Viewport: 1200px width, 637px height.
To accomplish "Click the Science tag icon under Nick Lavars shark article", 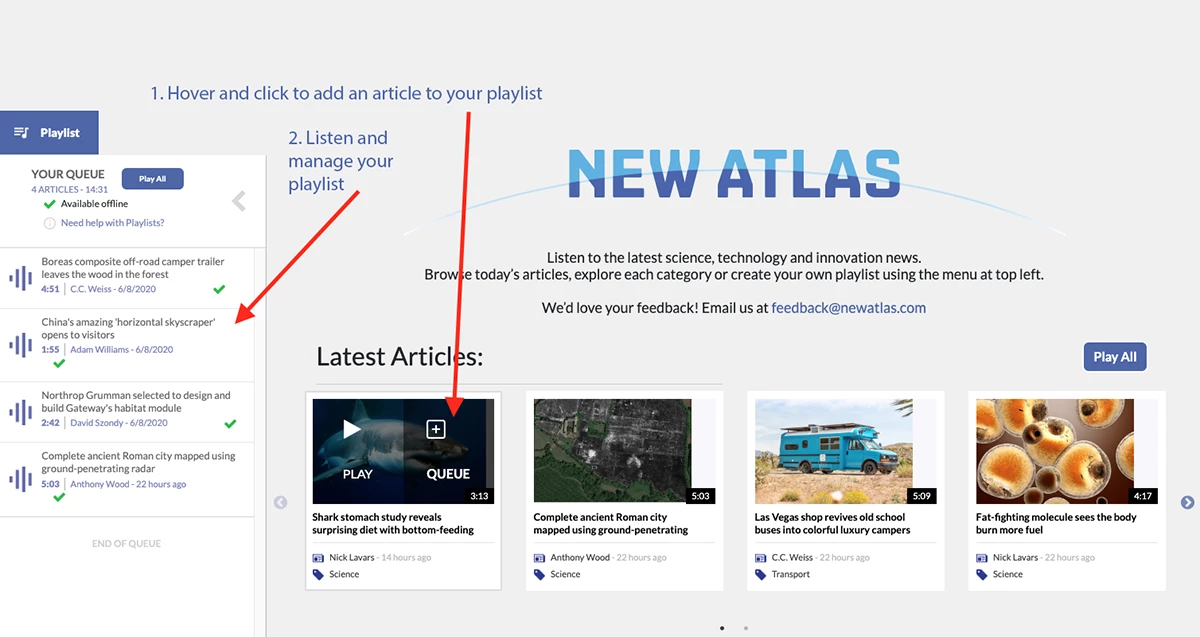I will point(318,574).
